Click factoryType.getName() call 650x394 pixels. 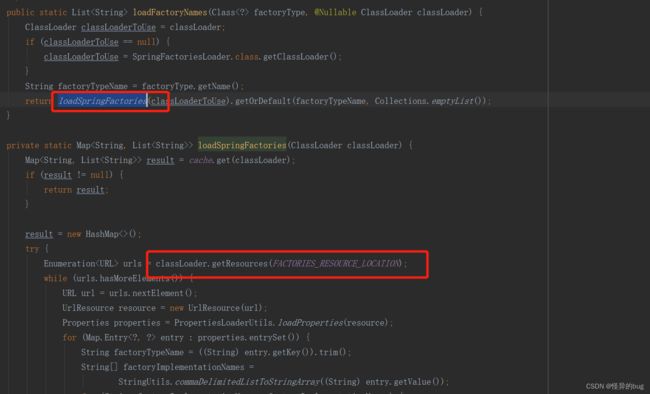tap(191, 86)
